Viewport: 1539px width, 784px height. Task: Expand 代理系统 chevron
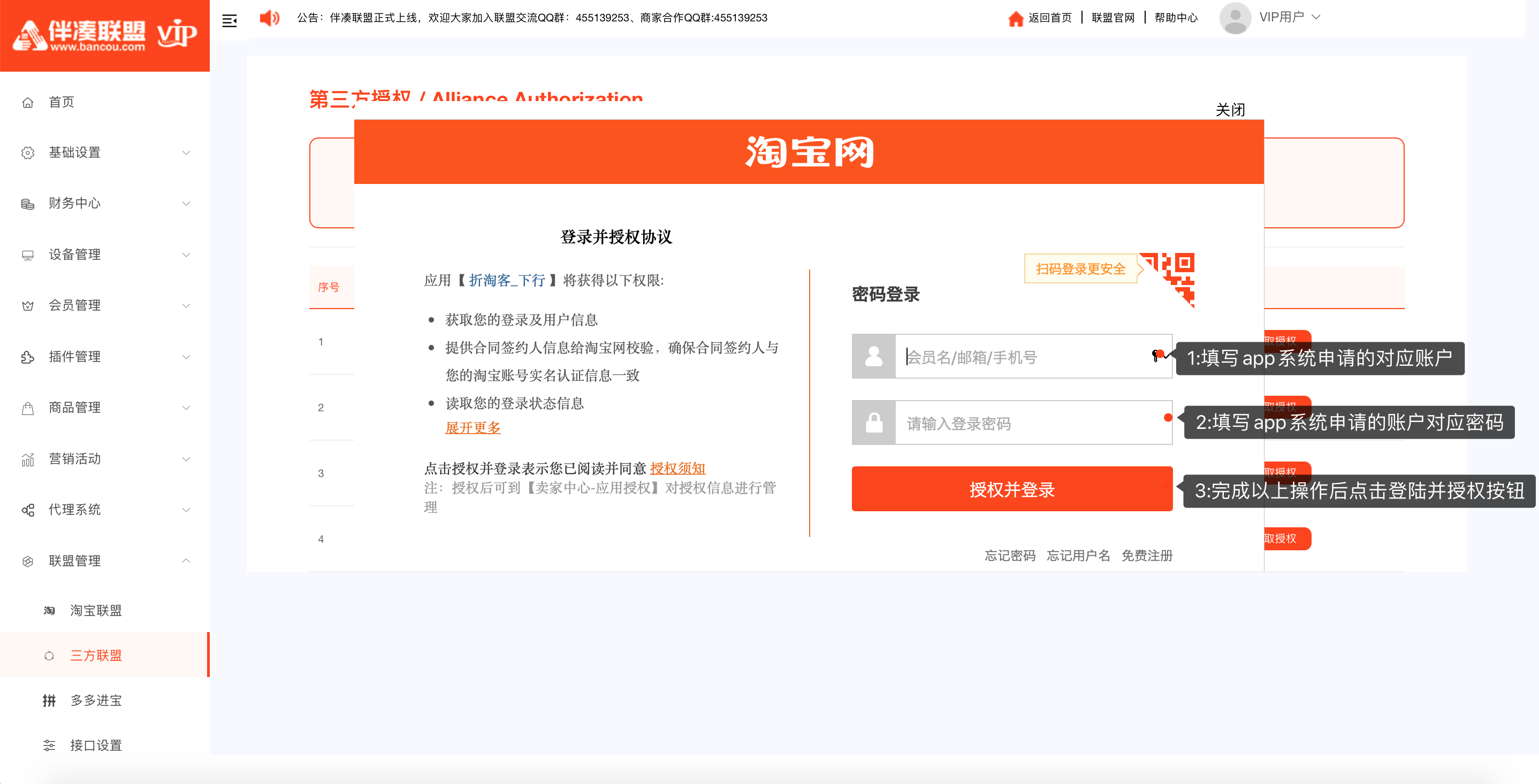186,510
